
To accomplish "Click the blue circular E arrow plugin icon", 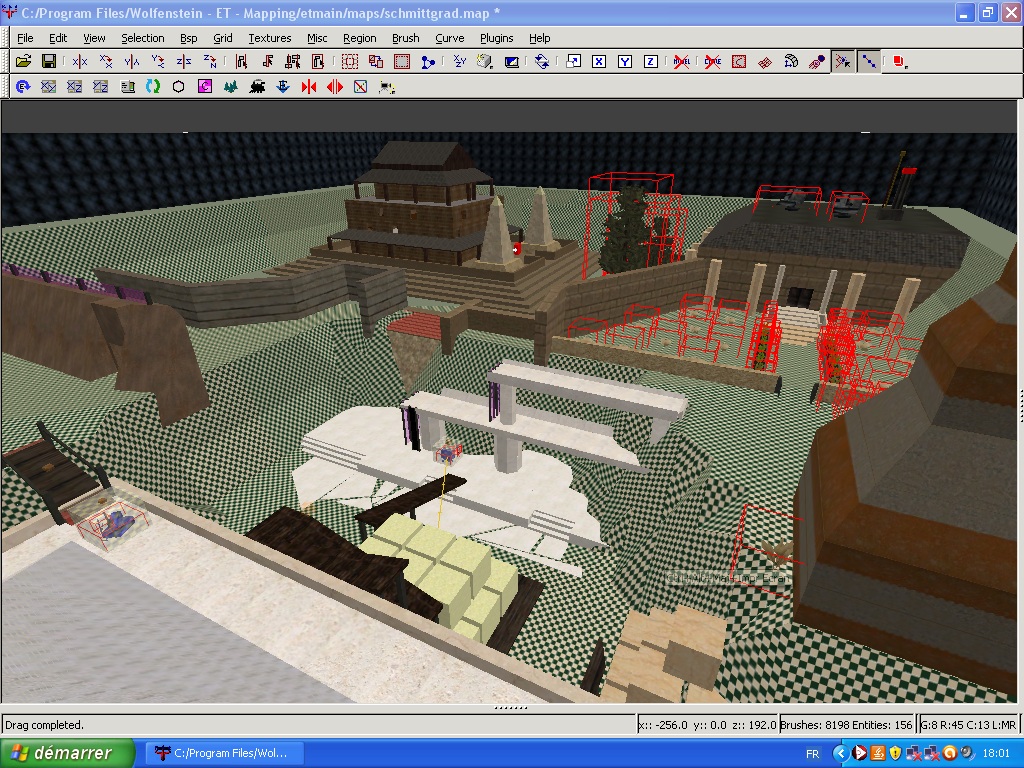I will coord(23,86).
